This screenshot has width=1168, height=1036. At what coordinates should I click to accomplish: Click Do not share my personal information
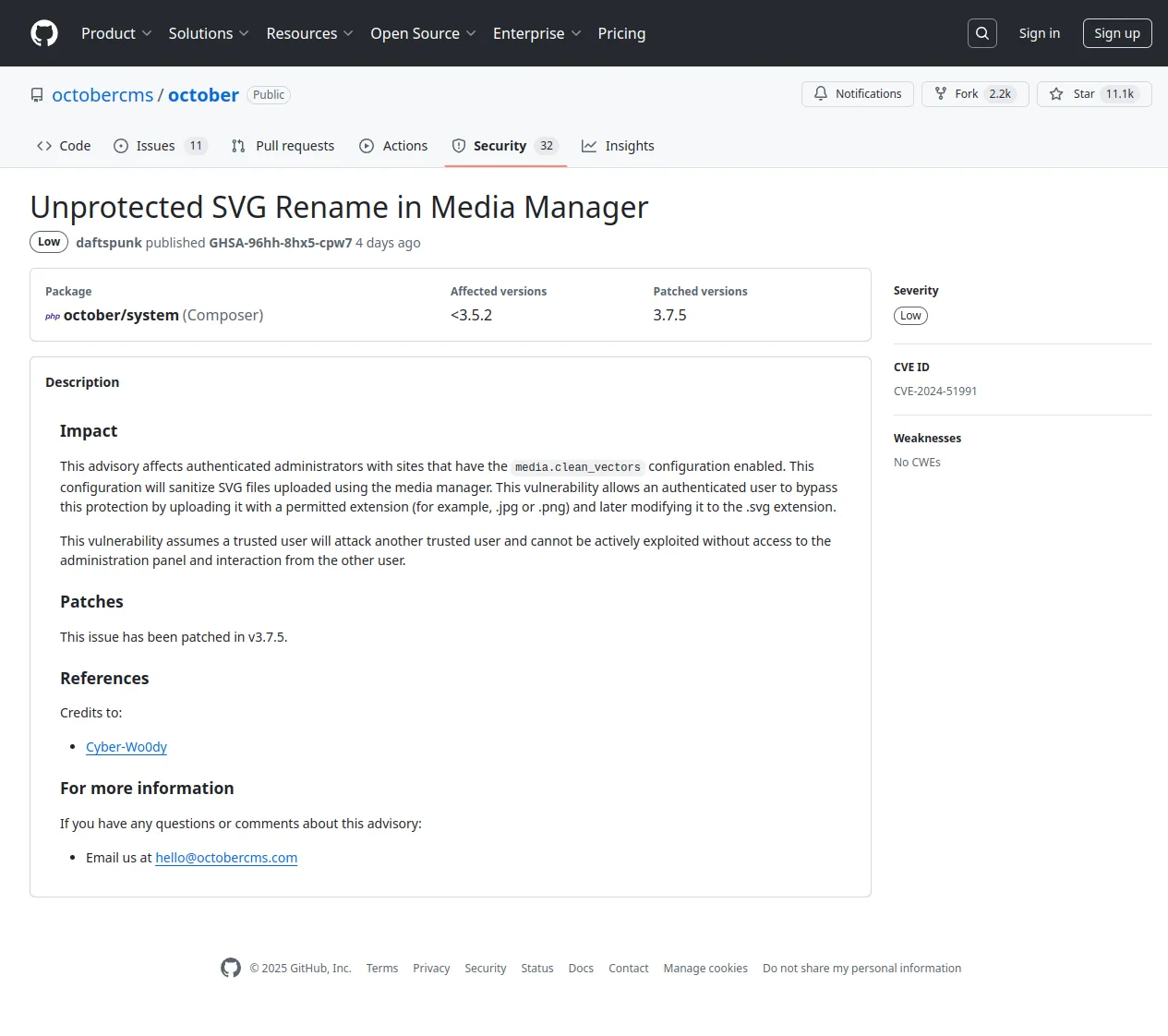(x=862, y=969)
